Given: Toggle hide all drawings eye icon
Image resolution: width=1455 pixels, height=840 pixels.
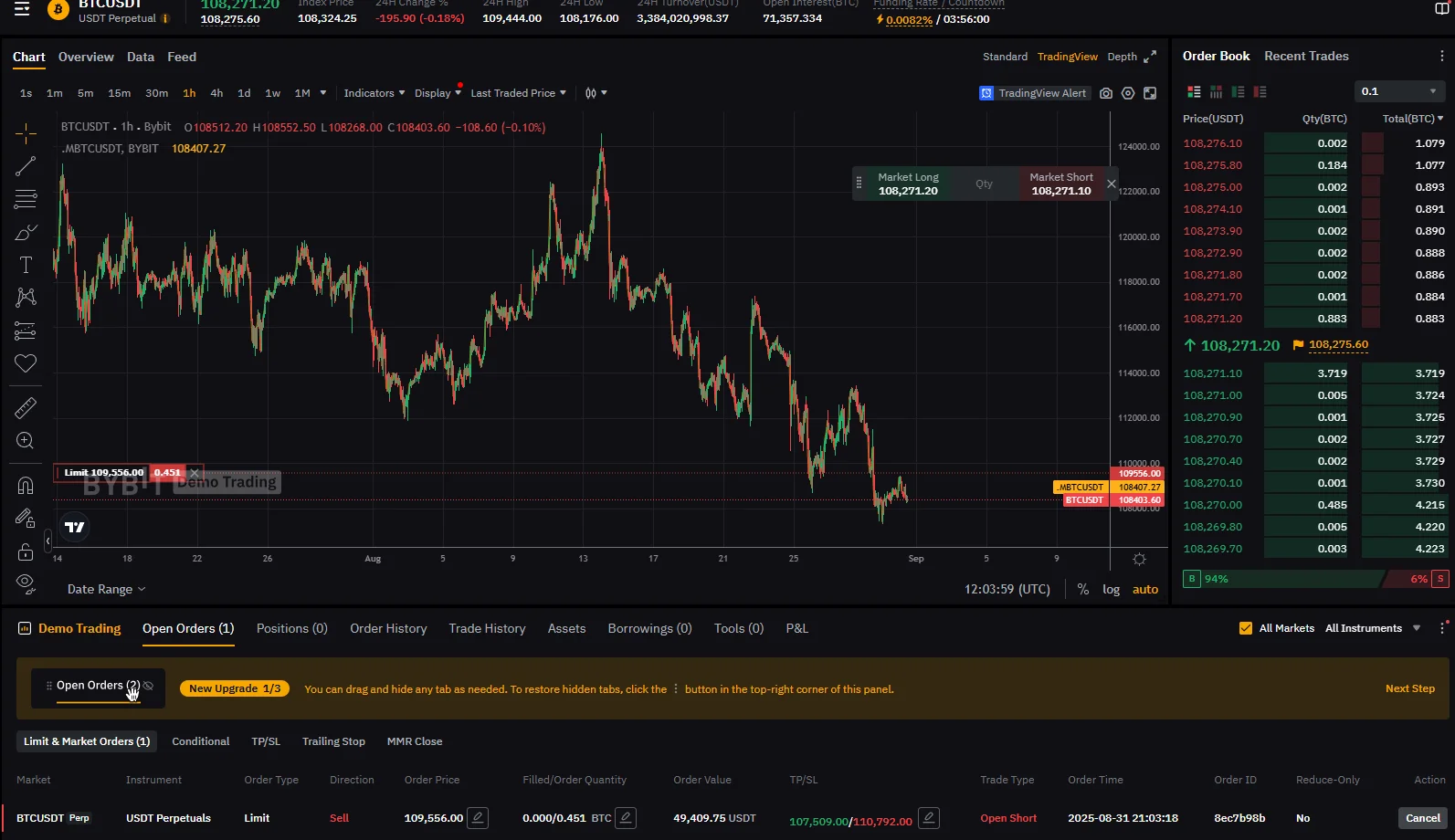Looking at the screenshot, I should 26,583.
